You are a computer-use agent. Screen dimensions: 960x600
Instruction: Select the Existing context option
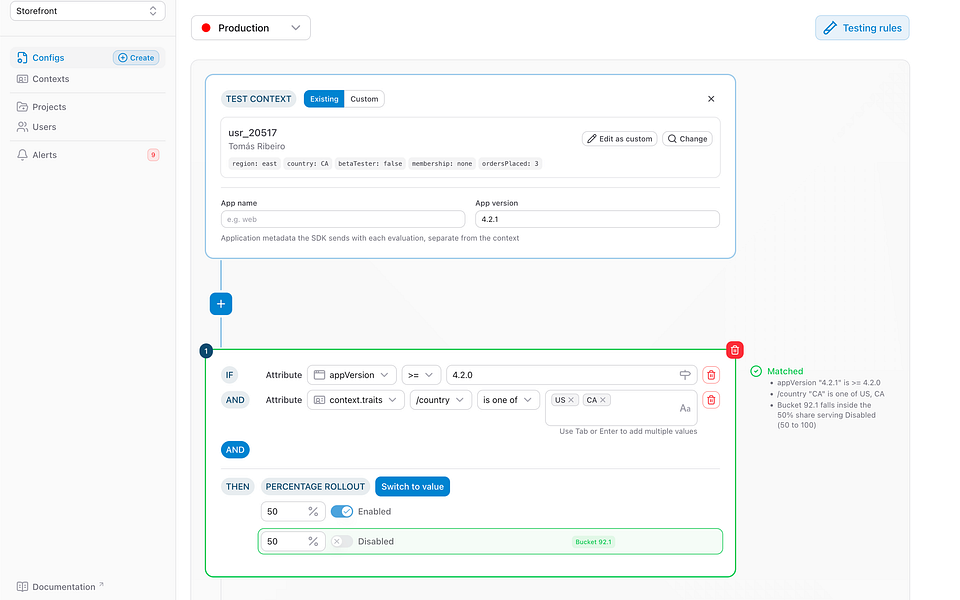pyautogui.click(x=324, y=99)
